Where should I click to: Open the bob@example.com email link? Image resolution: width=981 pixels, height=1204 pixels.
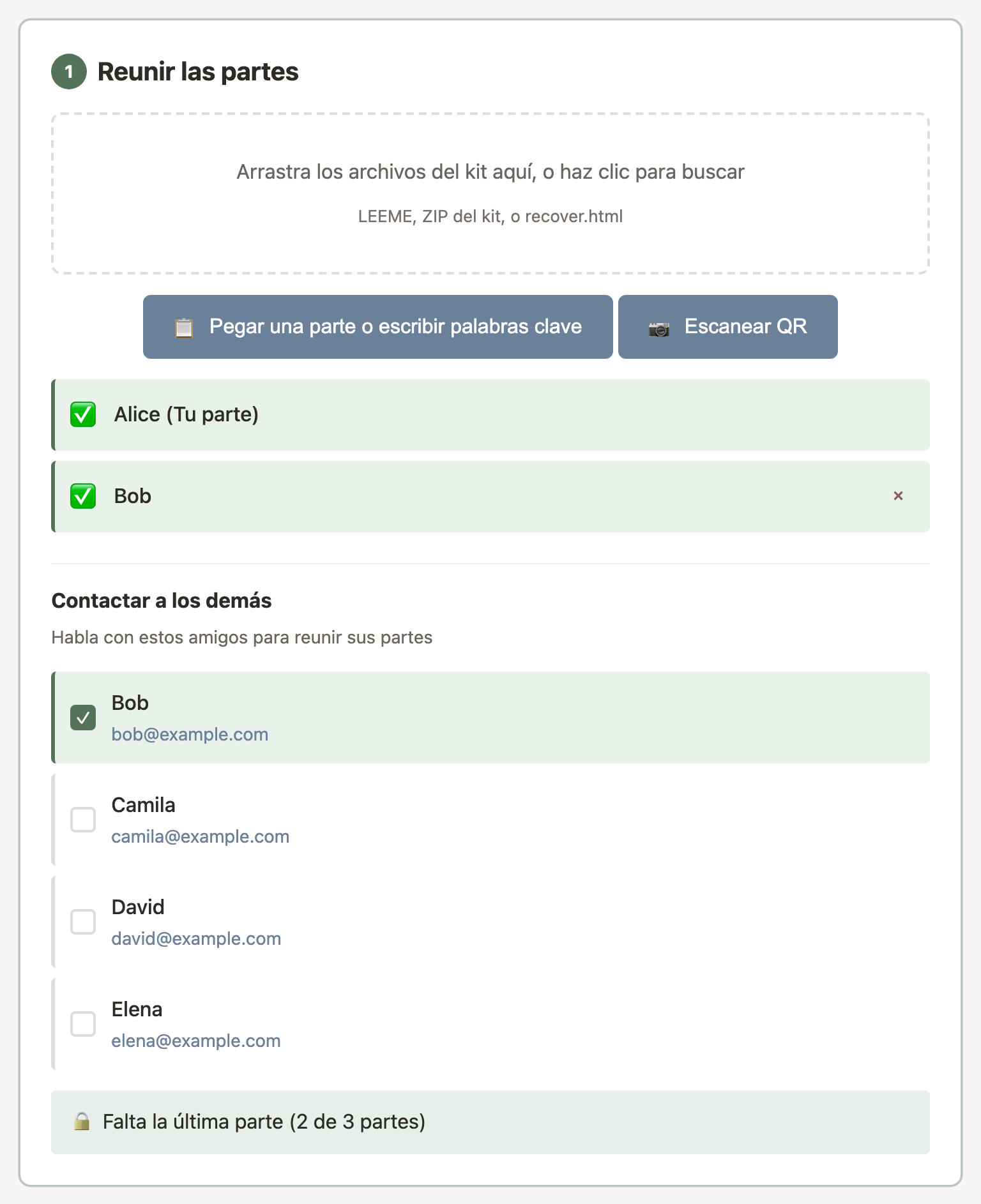(x=190, y=734)
